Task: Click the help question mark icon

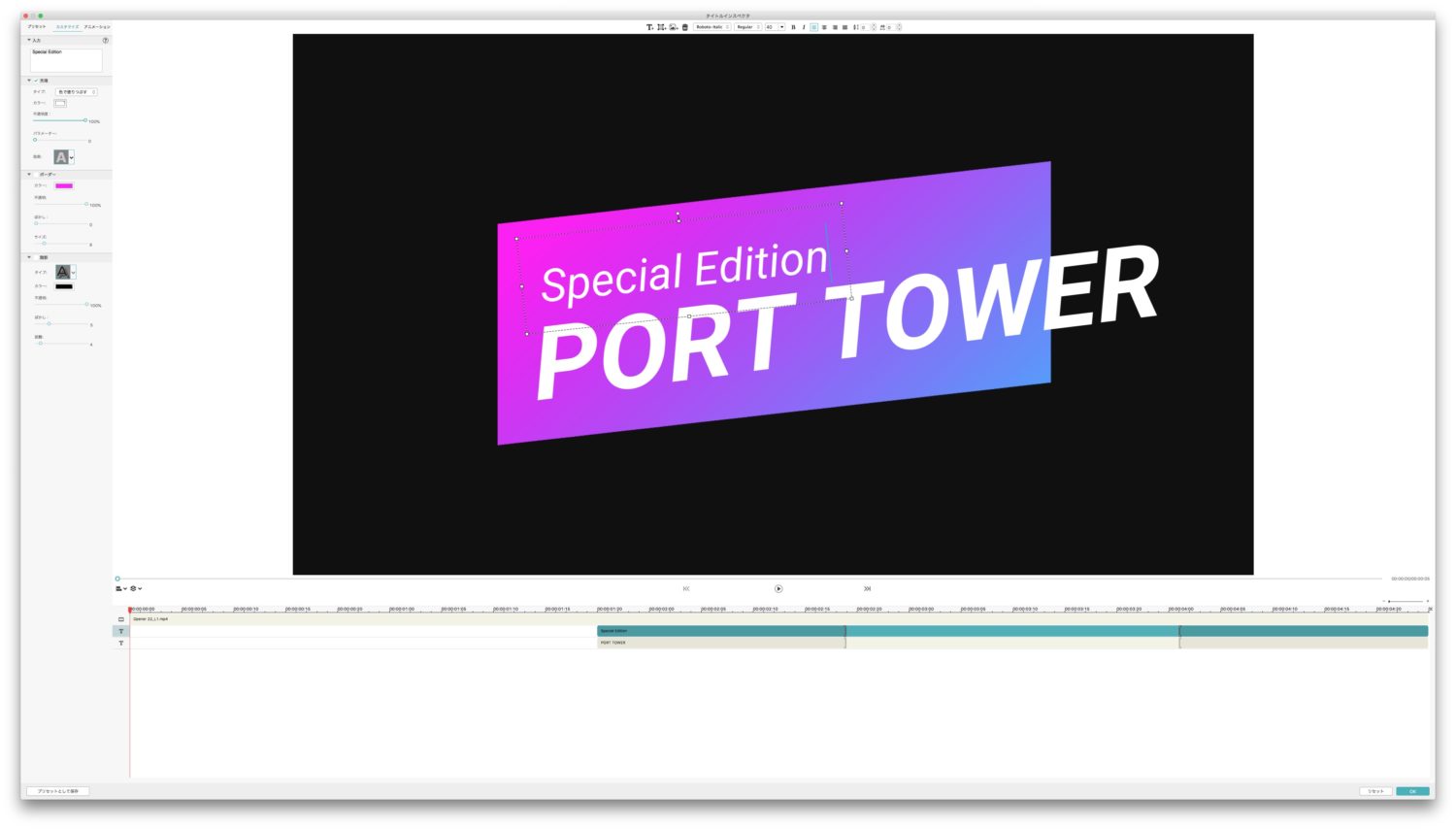Action: point(106,40)
